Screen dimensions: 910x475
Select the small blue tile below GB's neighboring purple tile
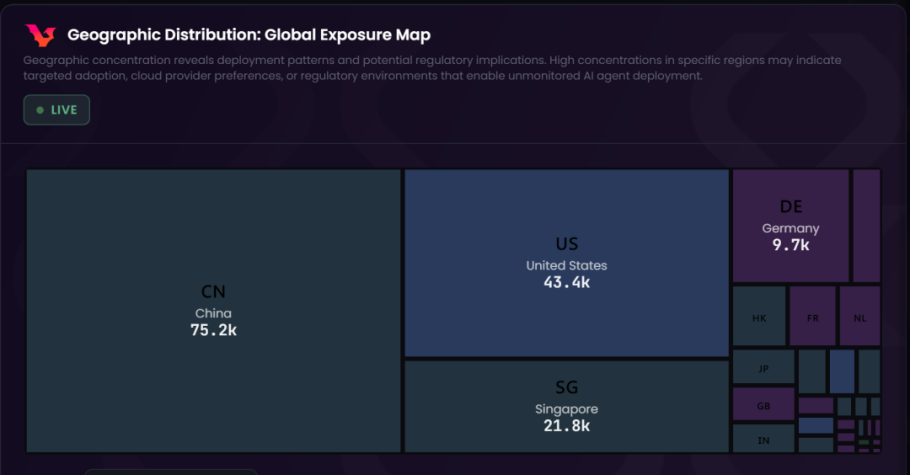click(x=815, y=426)
